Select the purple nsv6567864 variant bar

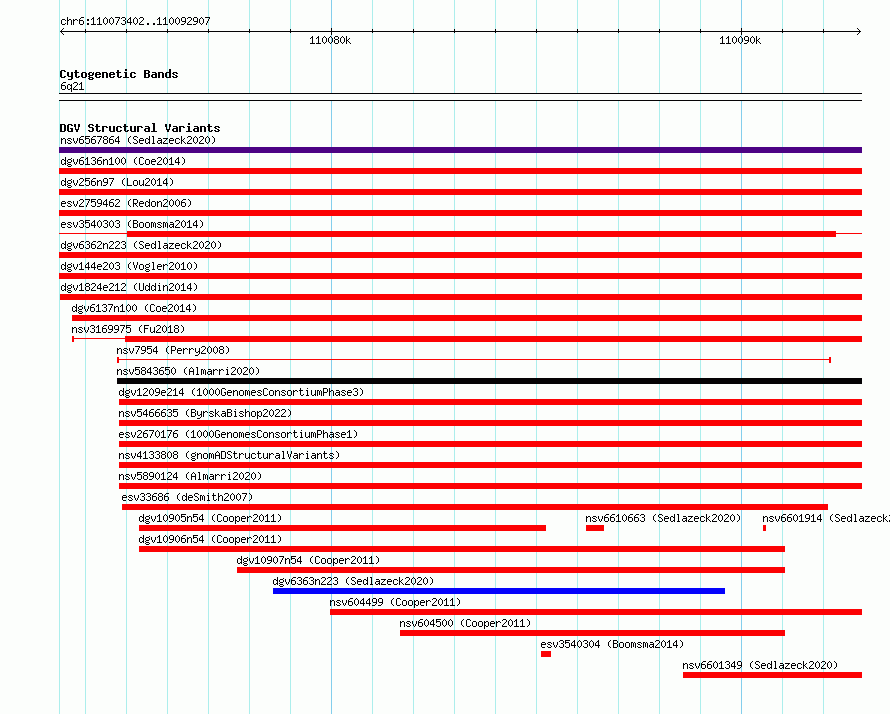pyautogui.click(x=460, y=150)
